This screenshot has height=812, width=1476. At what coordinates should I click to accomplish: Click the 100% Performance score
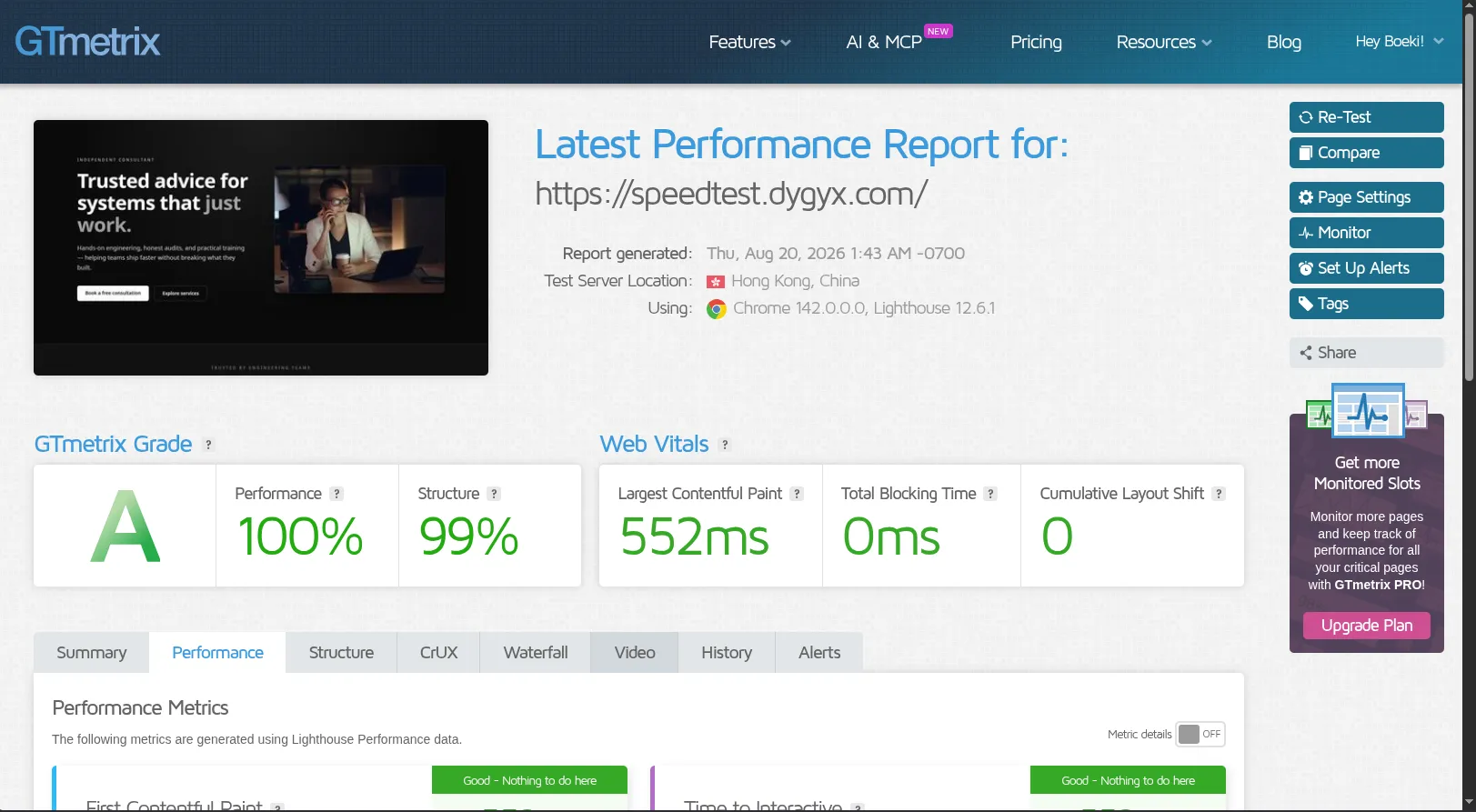(300, 536)
